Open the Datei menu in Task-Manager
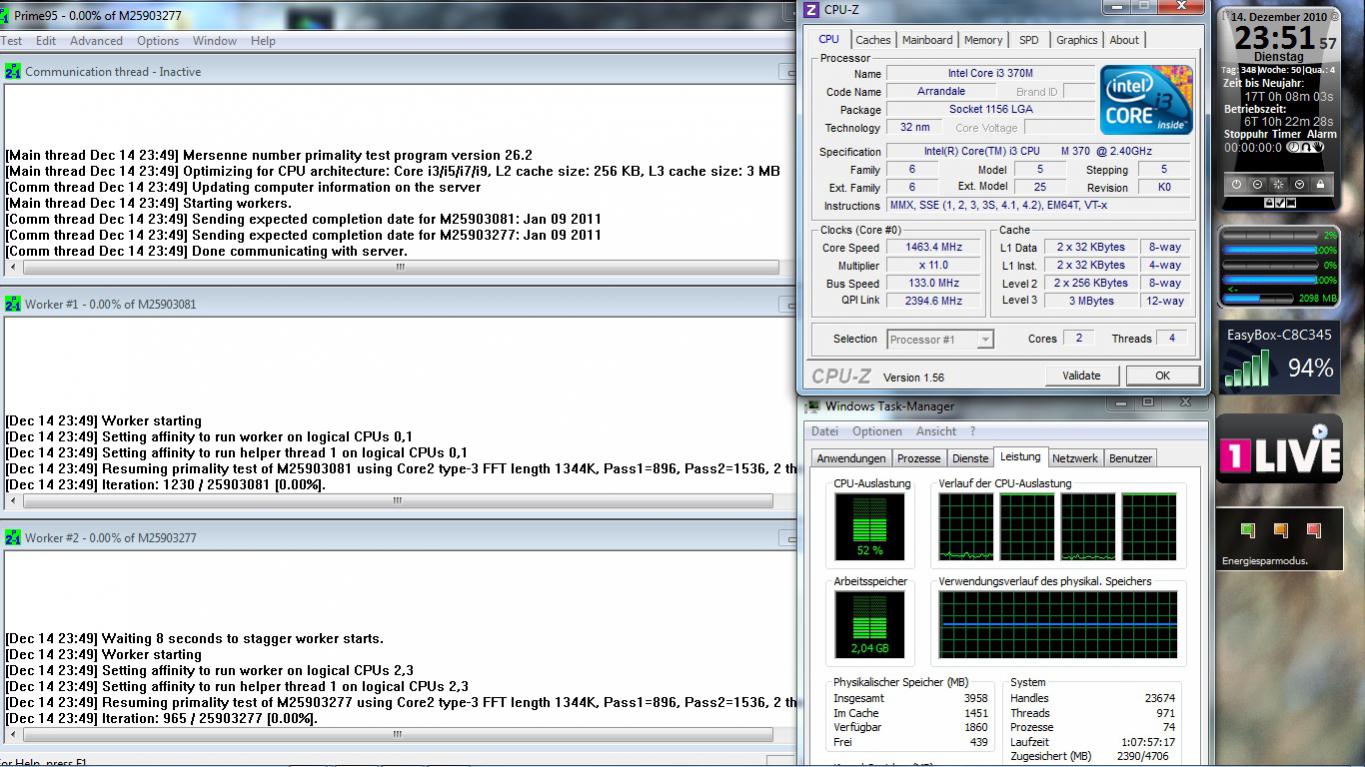The width and height of the screenshot is (1365, 767). (x=825, y=432)
